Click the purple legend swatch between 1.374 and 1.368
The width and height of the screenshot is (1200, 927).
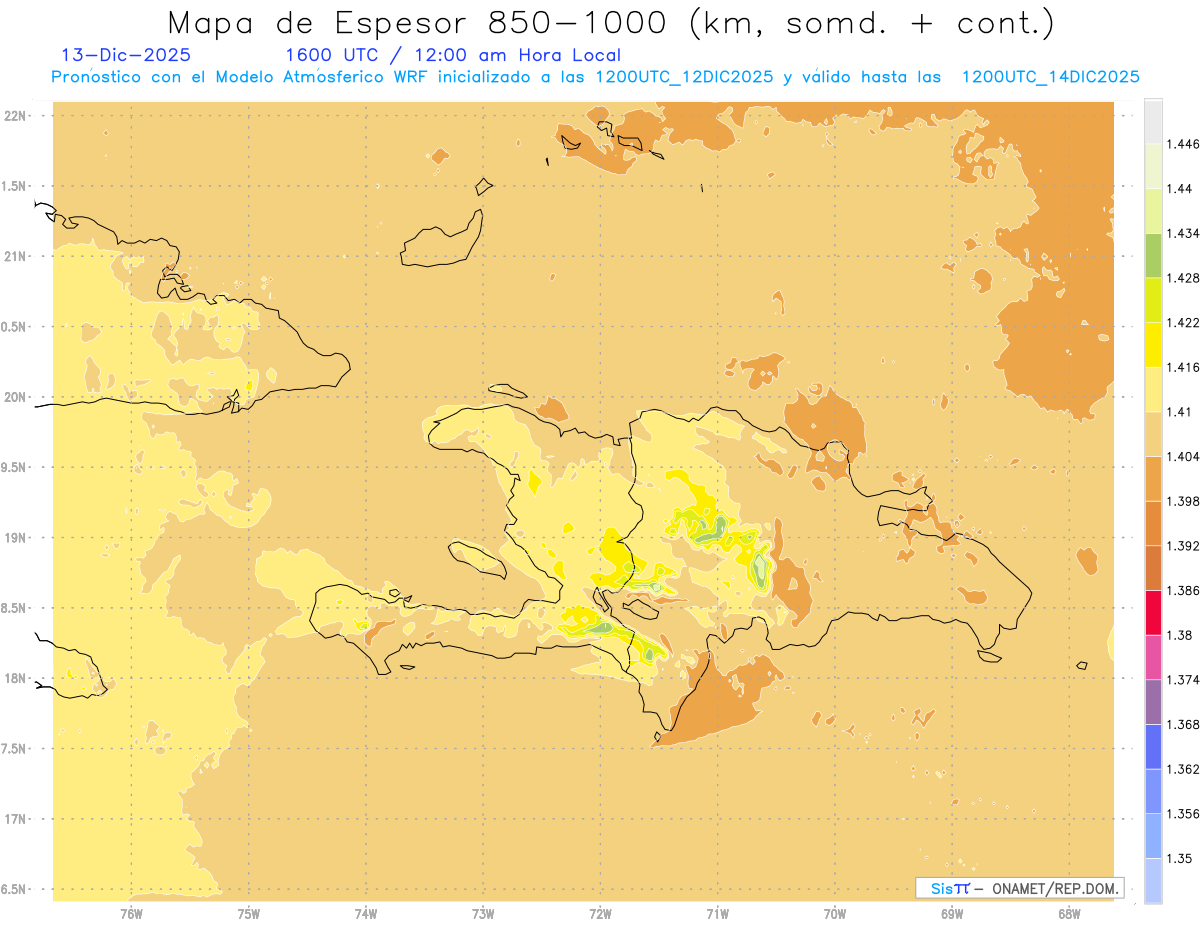point(1153,701)
